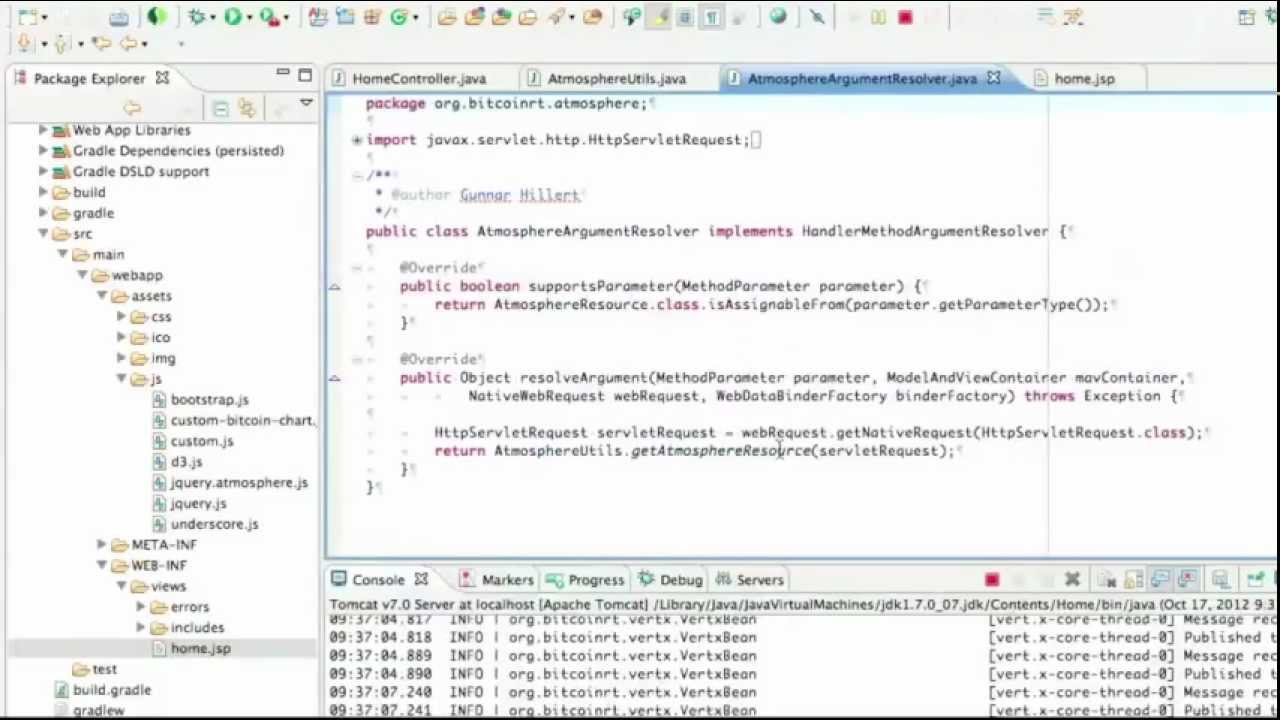Fold the supportsParameter method
The width and height of the screenshot is (1280, 720).
[x=357, y=268]
